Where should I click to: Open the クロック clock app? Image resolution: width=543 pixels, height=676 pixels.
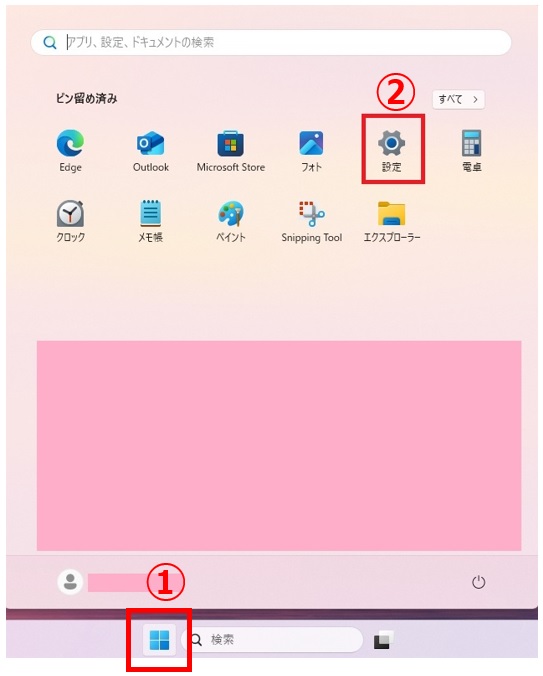pos(70,221)
